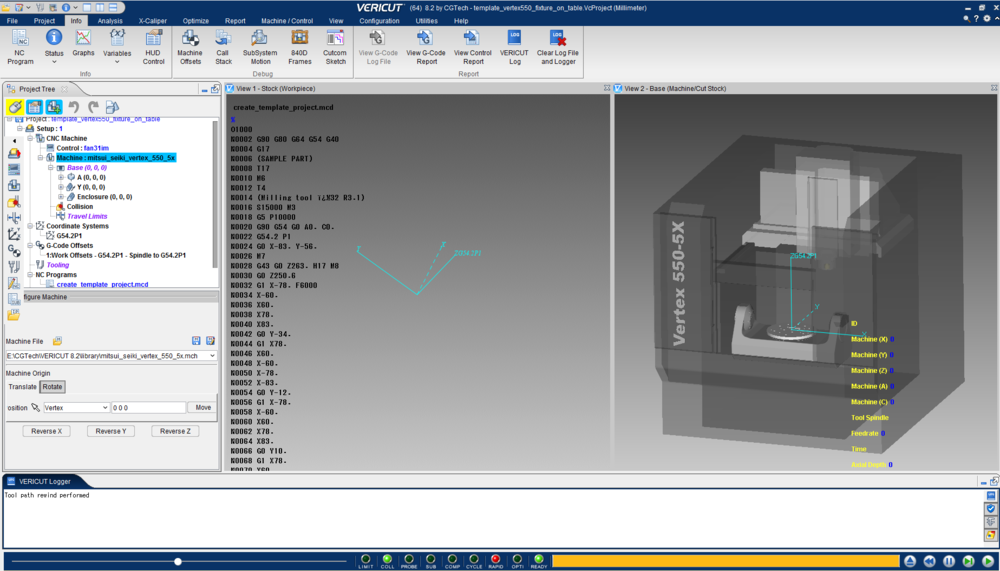Open Cutcom Sketch debug tool
The height and width of the screenshot is (571, 1000).
pos(335,47)
